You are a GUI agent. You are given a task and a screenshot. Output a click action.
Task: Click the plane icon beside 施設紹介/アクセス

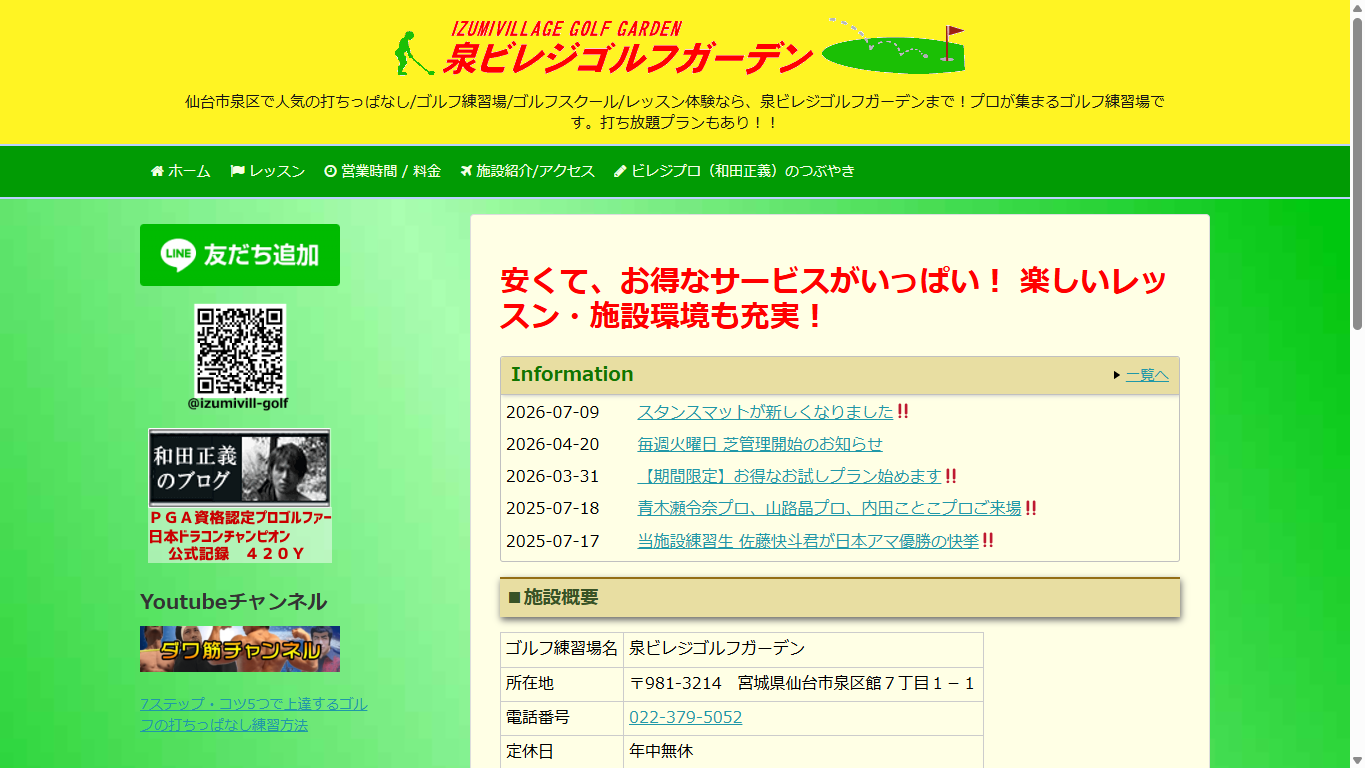click(x=466, y=171)
